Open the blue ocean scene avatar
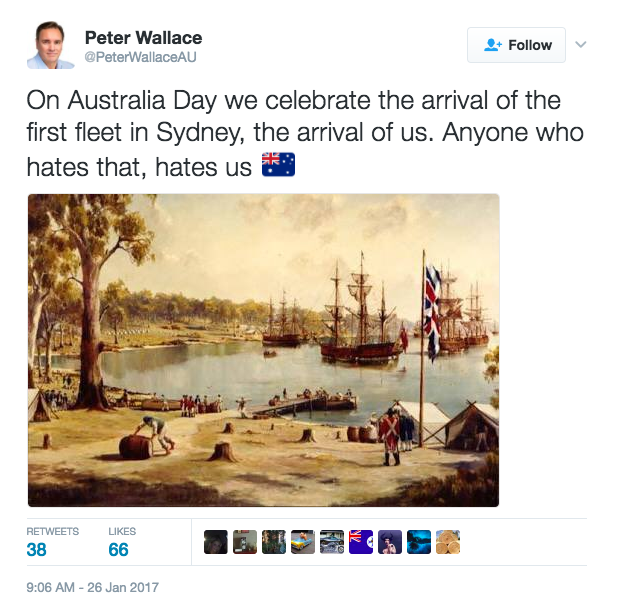 coord(419,542)
